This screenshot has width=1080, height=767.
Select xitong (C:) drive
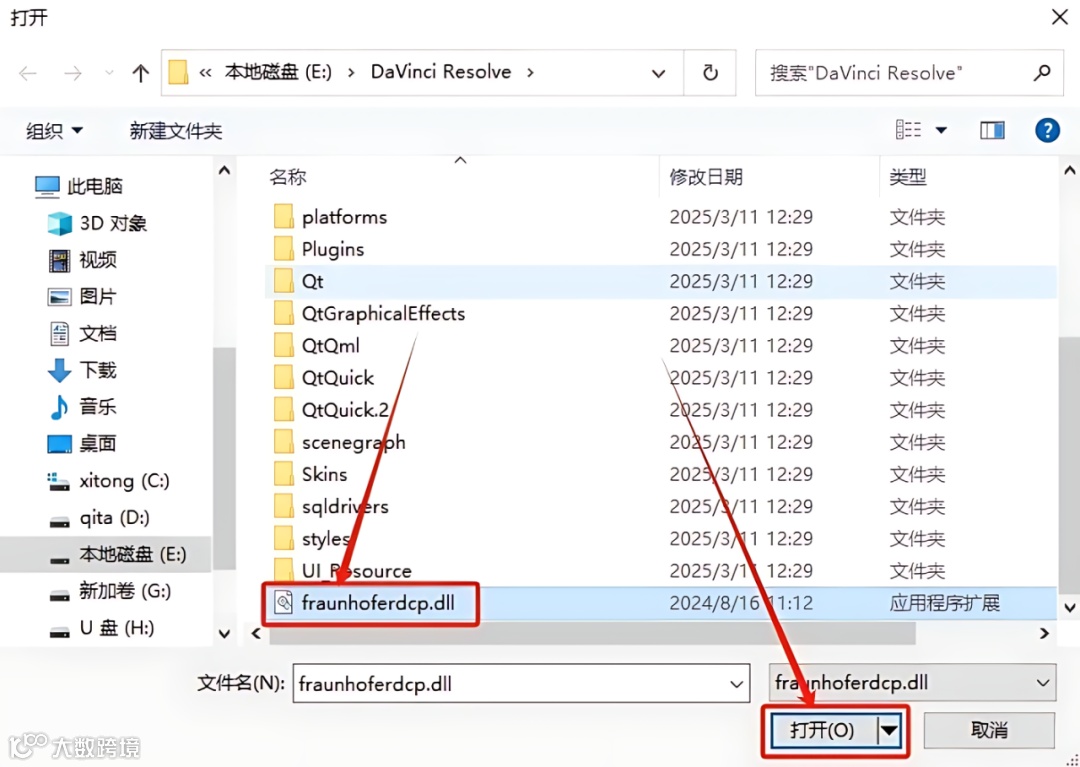(109, 481)
